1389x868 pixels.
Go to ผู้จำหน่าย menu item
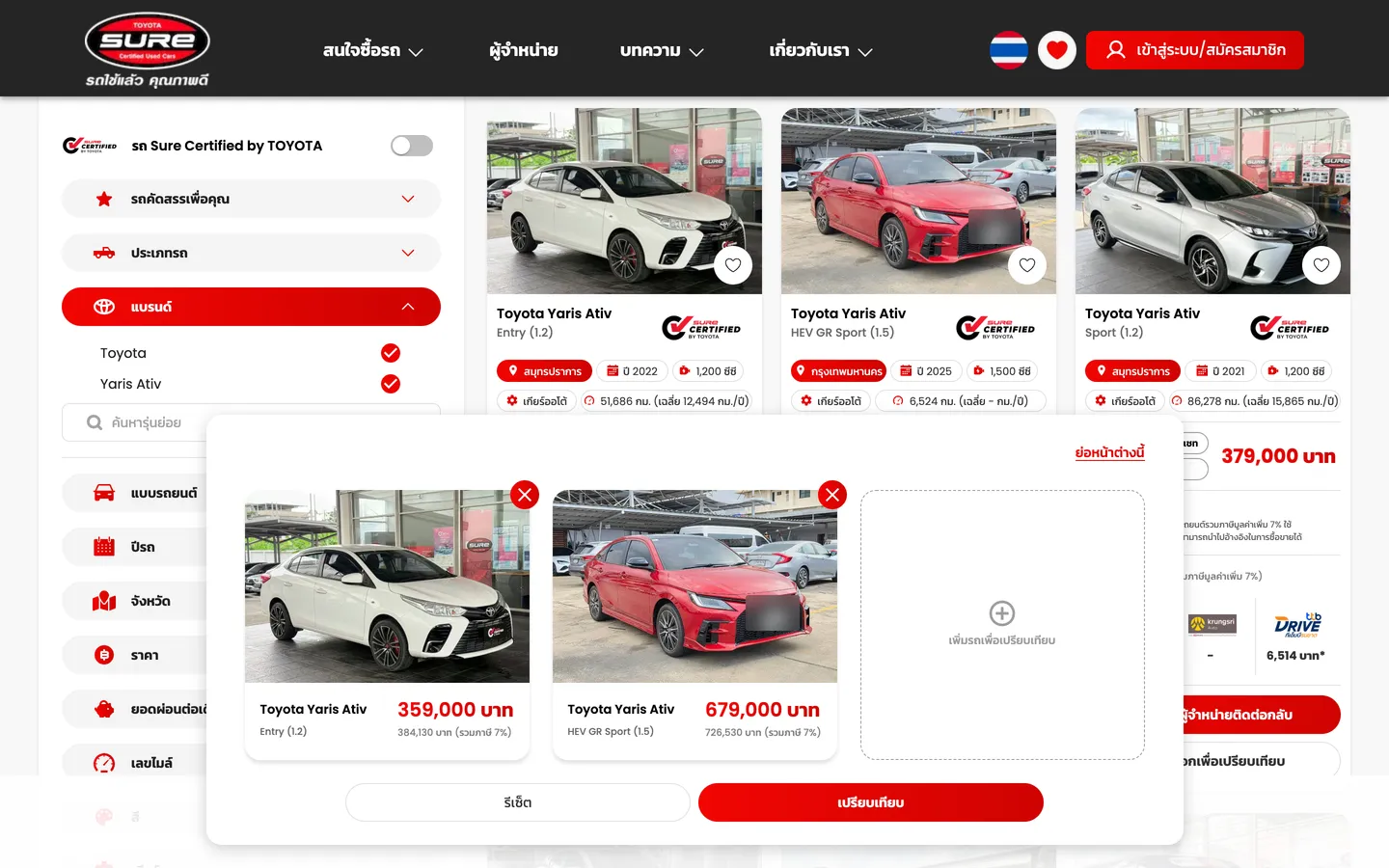click(x=523, y=50)
